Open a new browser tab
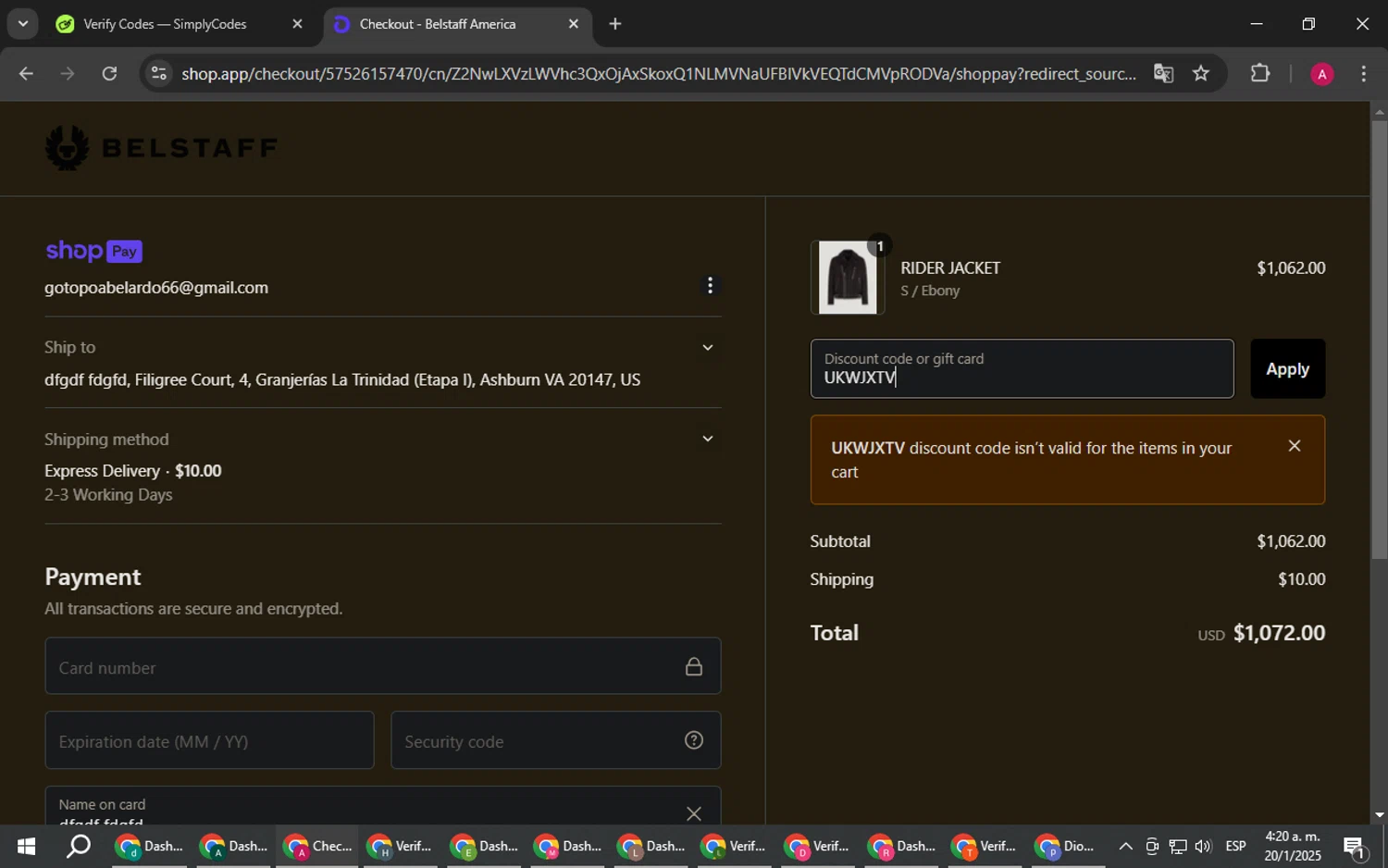This screenshot has height=868, width=1388. [x=615, y=24]
